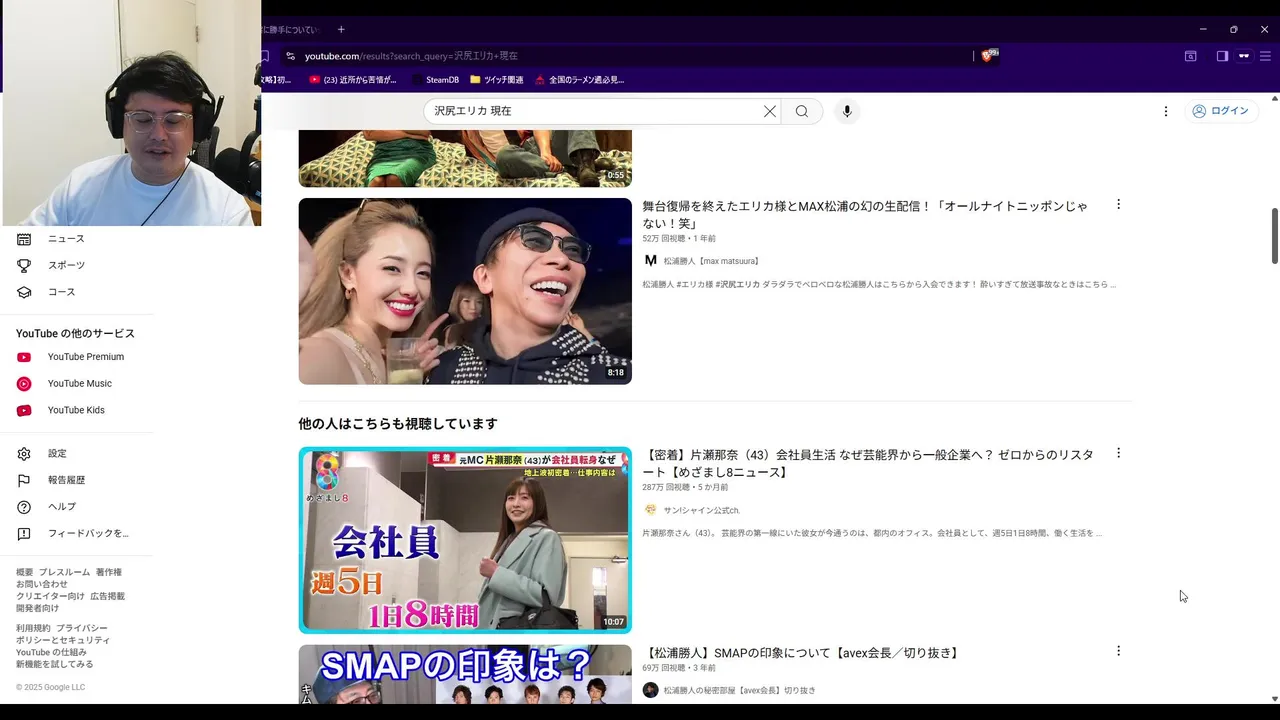The width and height of the screenshot is (1280, 720).
Task: Open サンシャイン公式ch. channel avatar
Action: point(651,510)
